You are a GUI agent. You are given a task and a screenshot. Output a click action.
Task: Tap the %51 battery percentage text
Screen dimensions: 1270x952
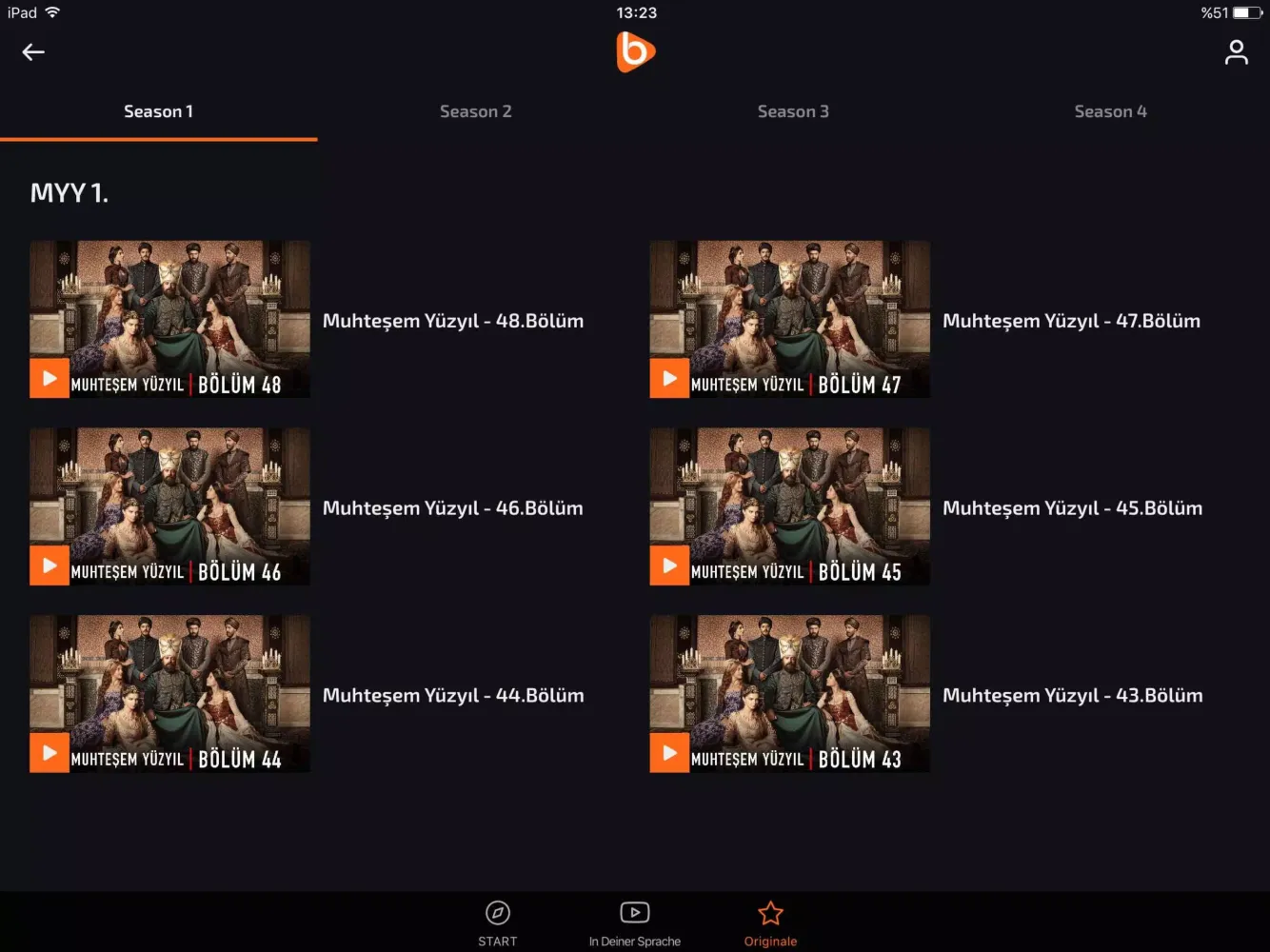pyautogui.click(x=1215, y=12)
